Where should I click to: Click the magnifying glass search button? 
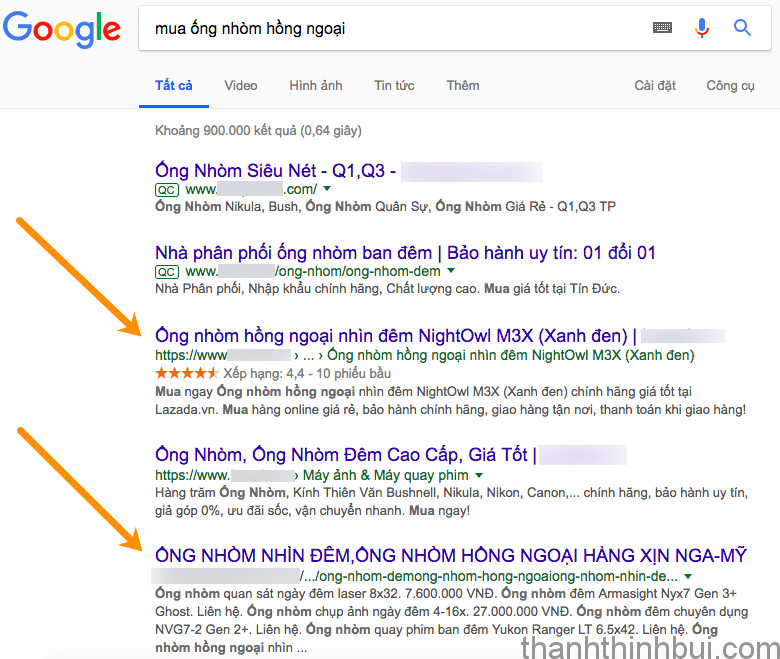click(742, 28)
